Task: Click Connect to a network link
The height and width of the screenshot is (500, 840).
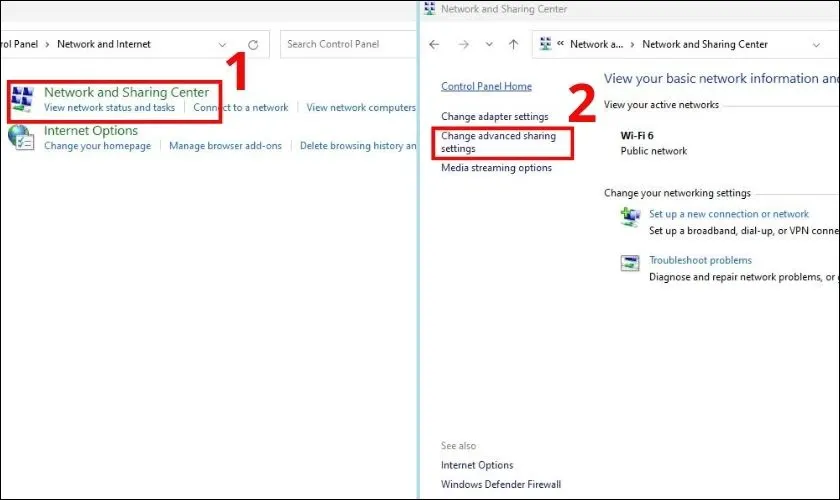Action: click(x=241, y=108)
